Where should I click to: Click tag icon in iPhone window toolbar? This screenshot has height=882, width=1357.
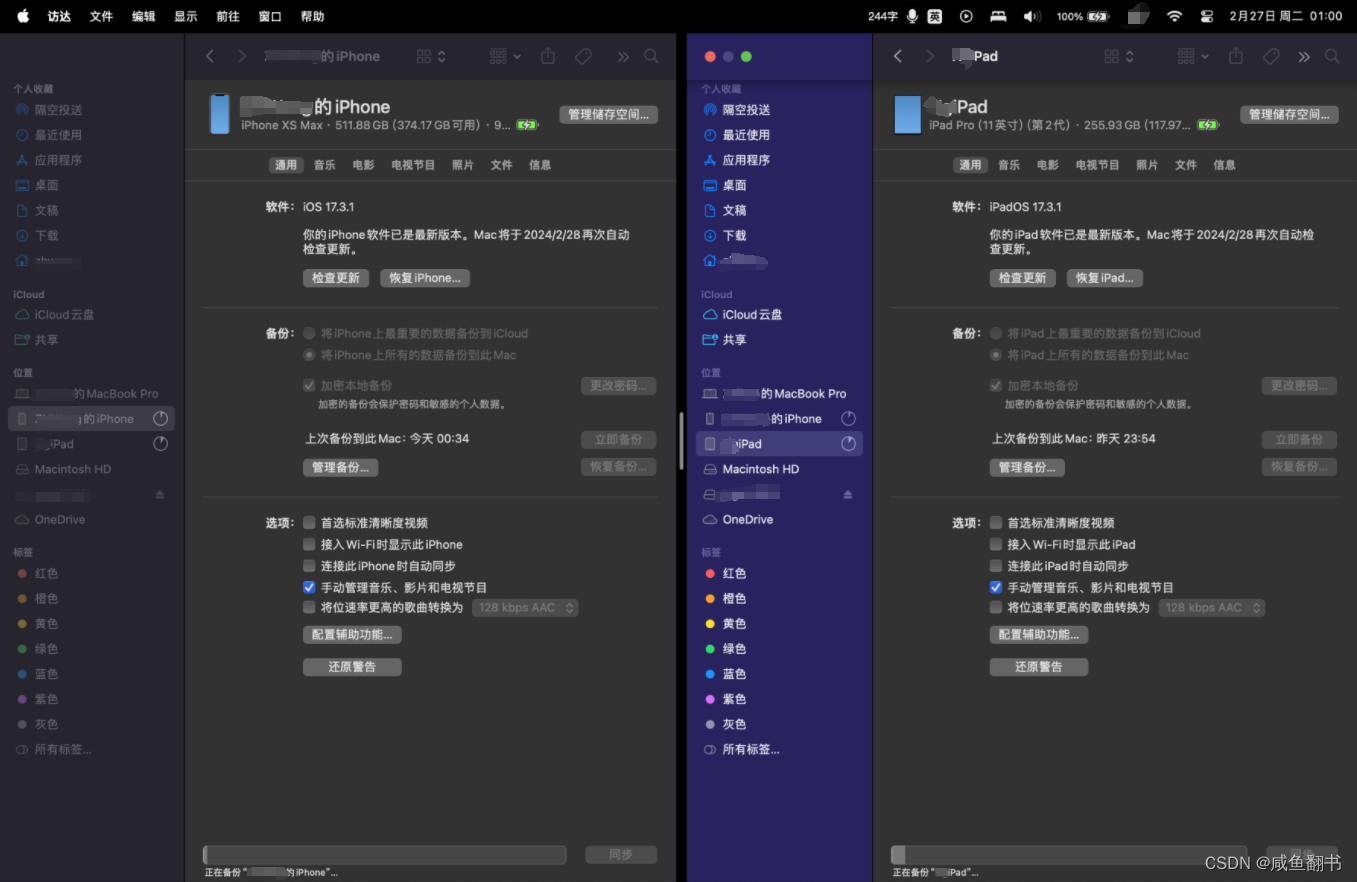(583, 57)
